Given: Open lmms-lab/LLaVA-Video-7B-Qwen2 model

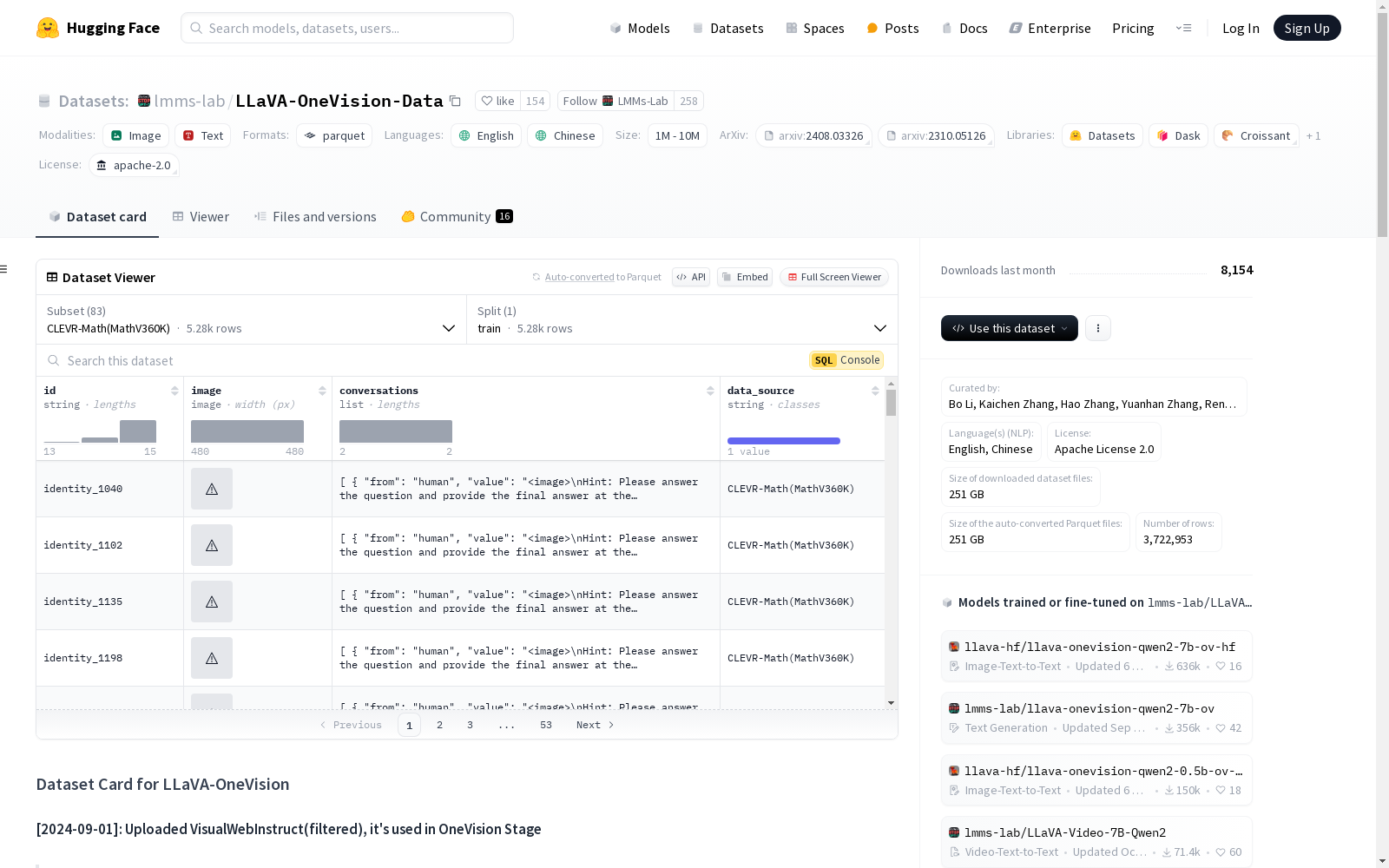Looking at the screenshot, I should pyautogui.click(x=1096, y=842).
